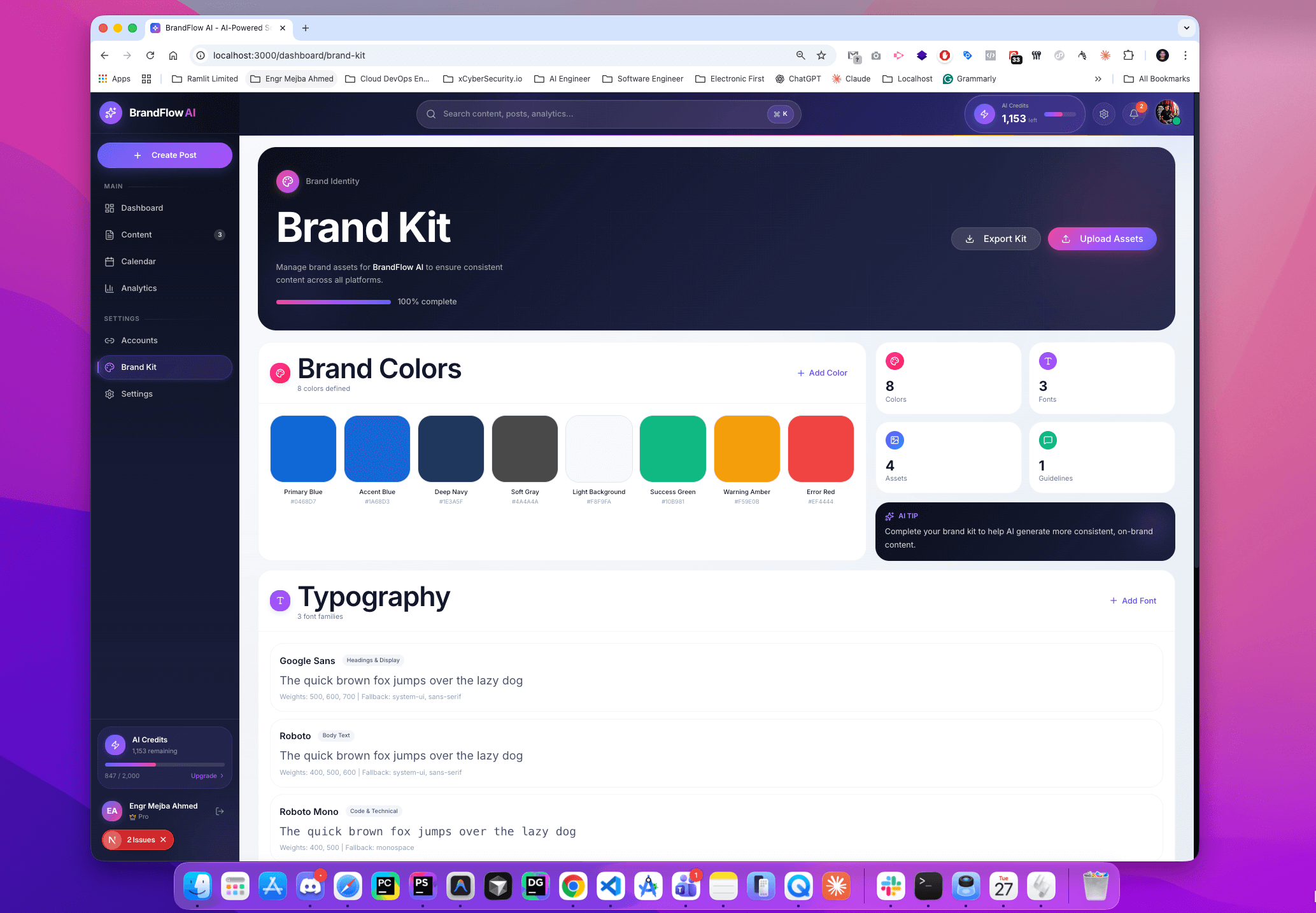Launch Visual Studio Code from the dock

[611, 886]
